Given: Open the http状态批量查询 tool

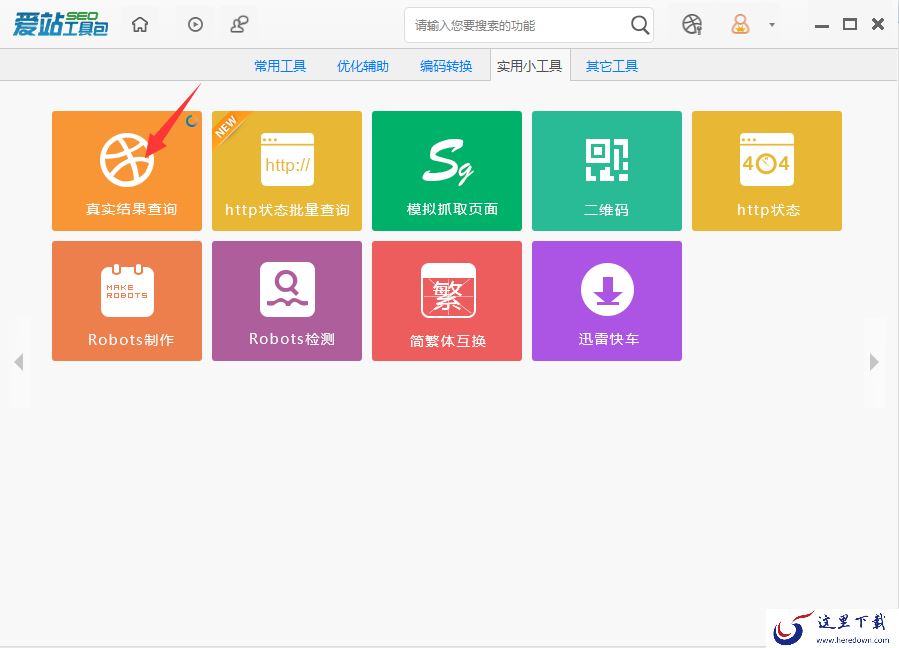Looking at the screenshot, I should tap(287, 171).
